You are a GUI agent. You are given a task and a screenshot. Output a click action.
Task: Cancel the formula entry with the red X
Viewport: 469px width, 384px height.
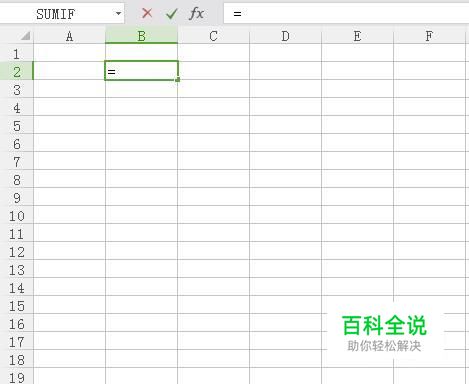tap(147, 13)
